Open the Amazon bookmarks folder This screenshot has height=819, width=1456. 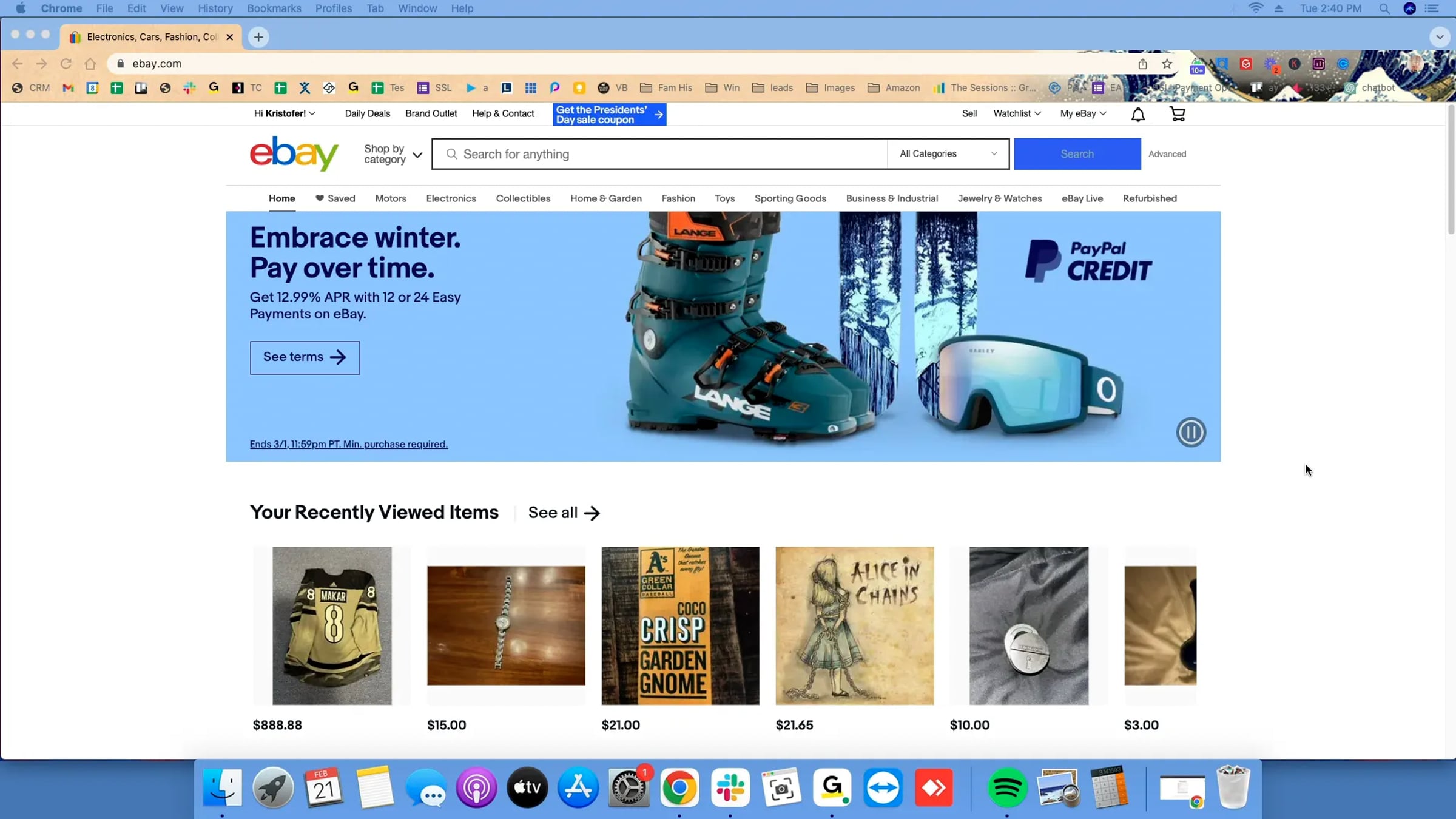pyautogui.click(x=894, y=88)
